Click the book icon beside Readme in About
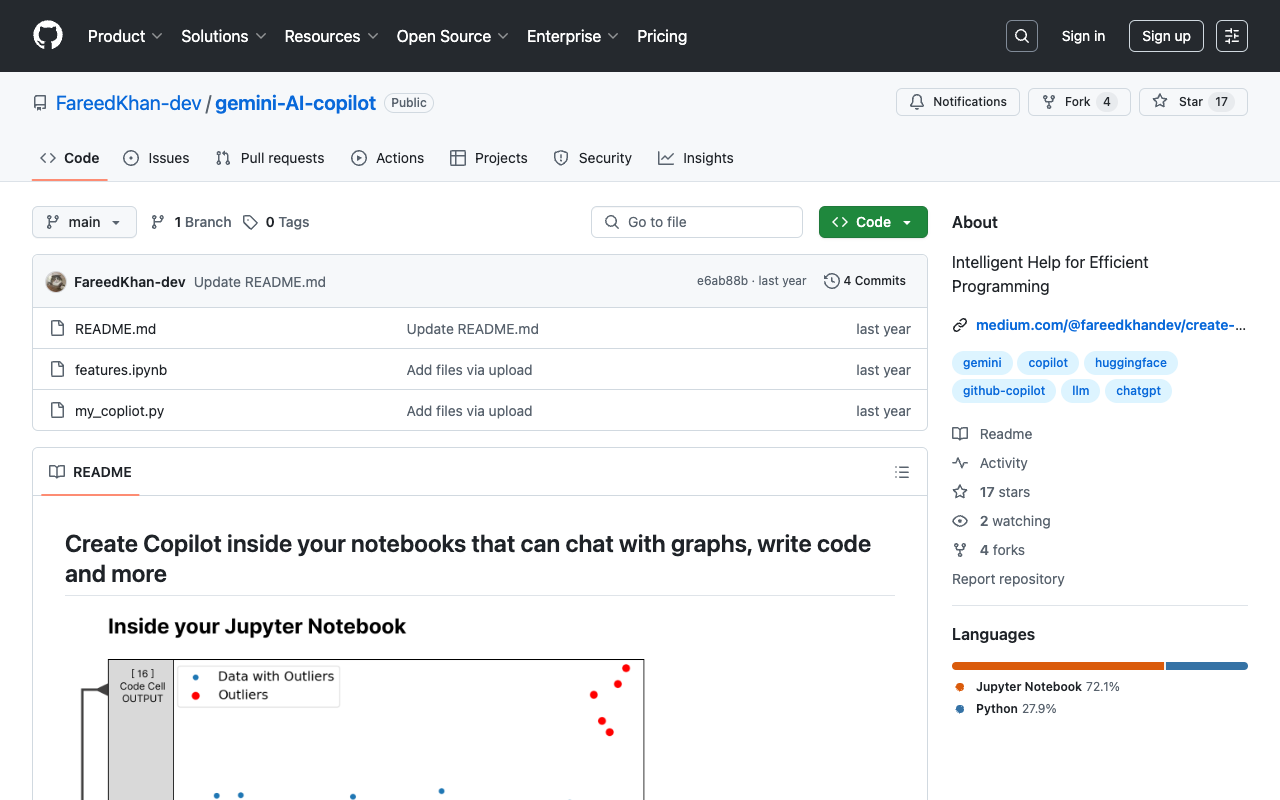This screenshot has width=1280, height=800. tap(960, 434)
